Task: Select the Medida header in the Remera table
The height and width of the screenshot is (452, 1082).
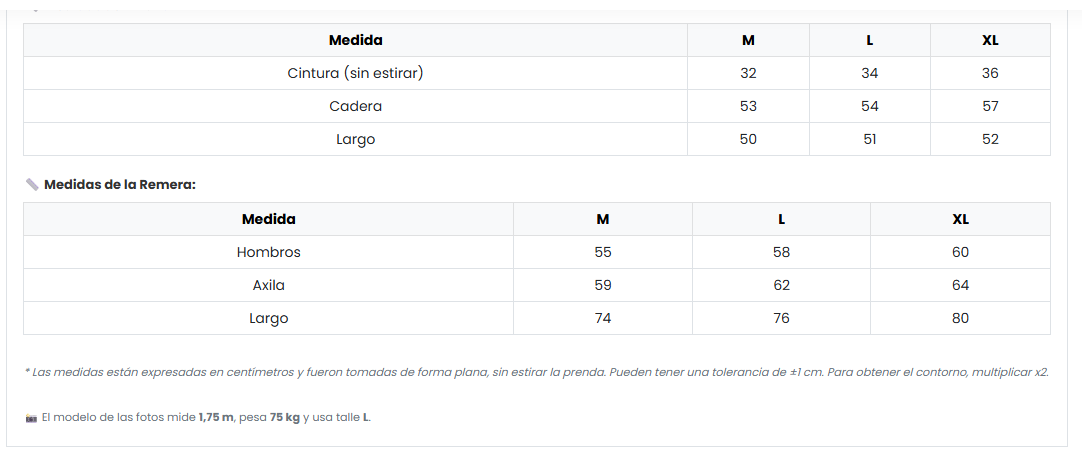Action: 268,219
